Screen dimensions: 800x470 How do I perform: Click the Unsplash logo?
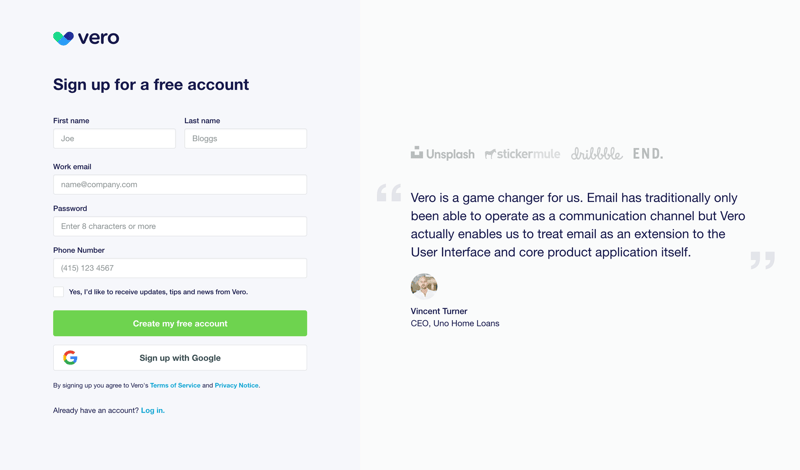442,154
